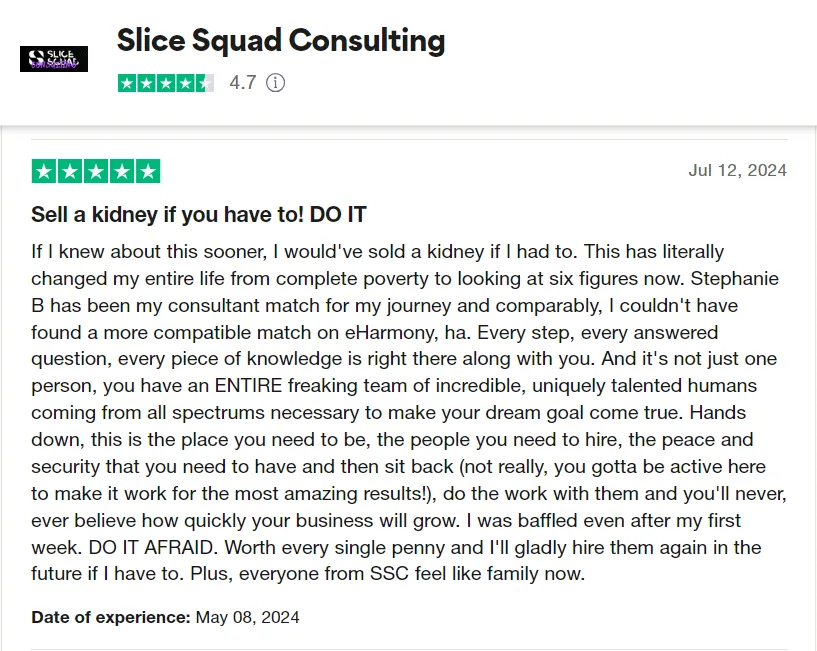Click the Slice Squad Consulting company name heading
817x651 pixels.
281,41
